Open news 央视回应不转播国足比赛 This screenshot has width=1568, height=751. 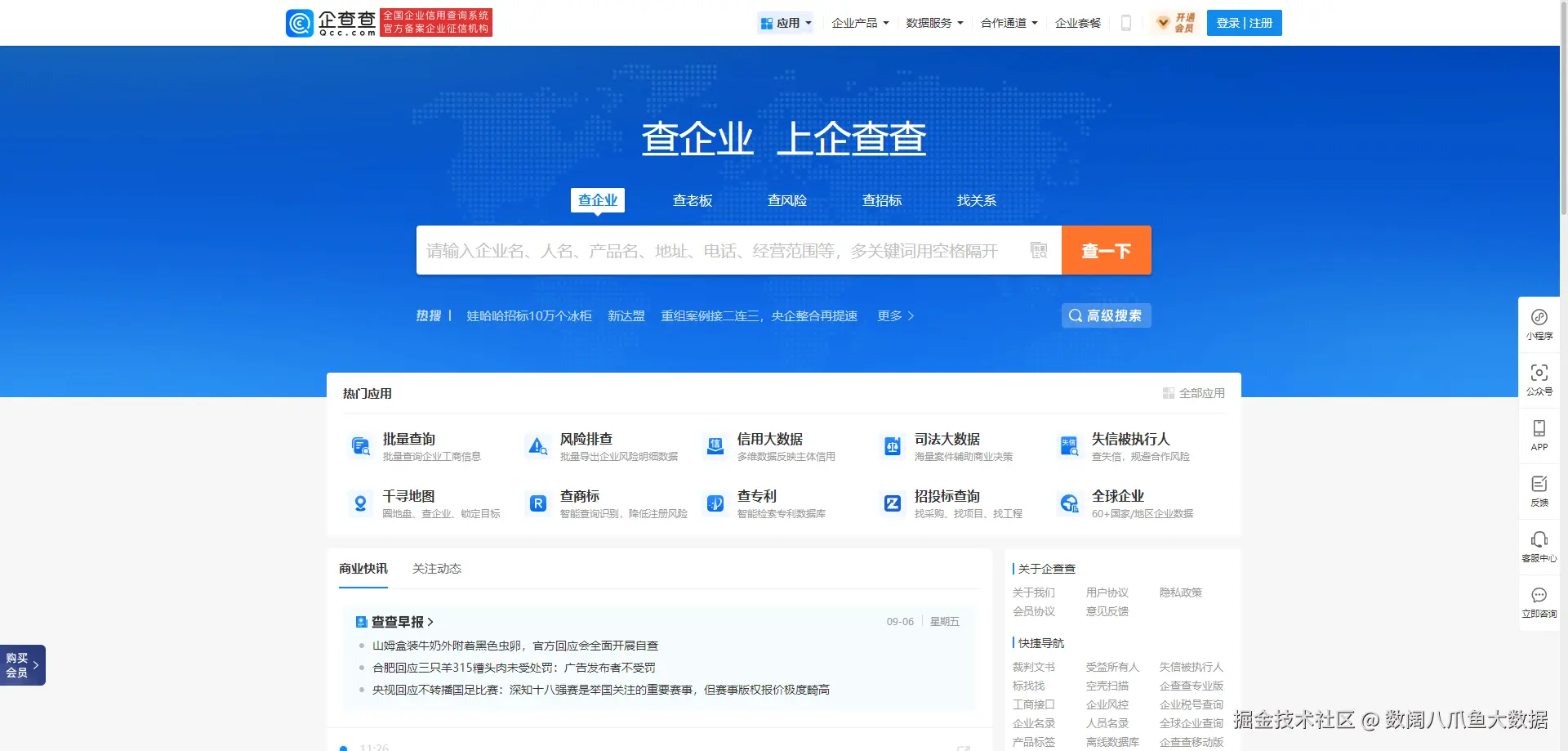[x=601, y=690]
